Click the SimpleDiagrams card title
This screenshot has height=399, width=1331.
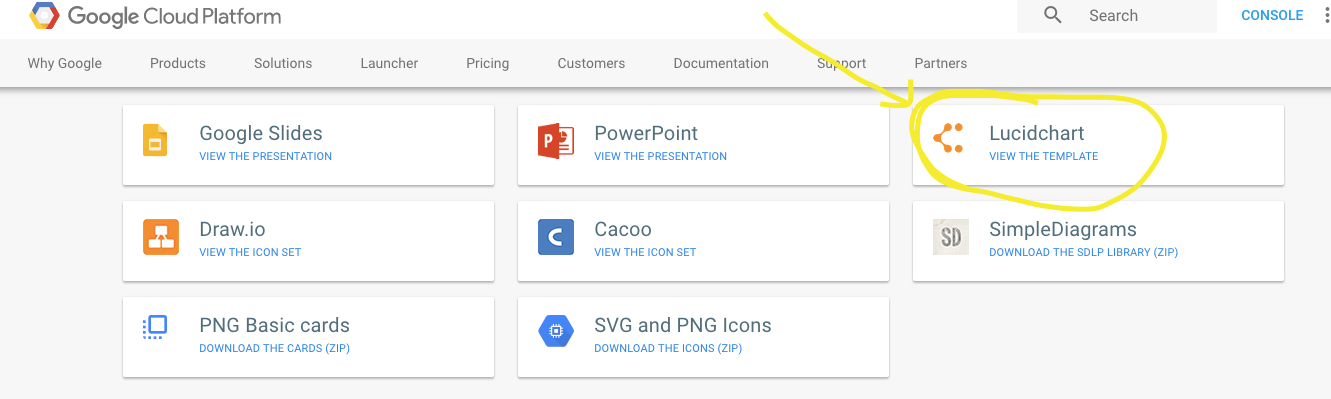tap(1063, 229)
